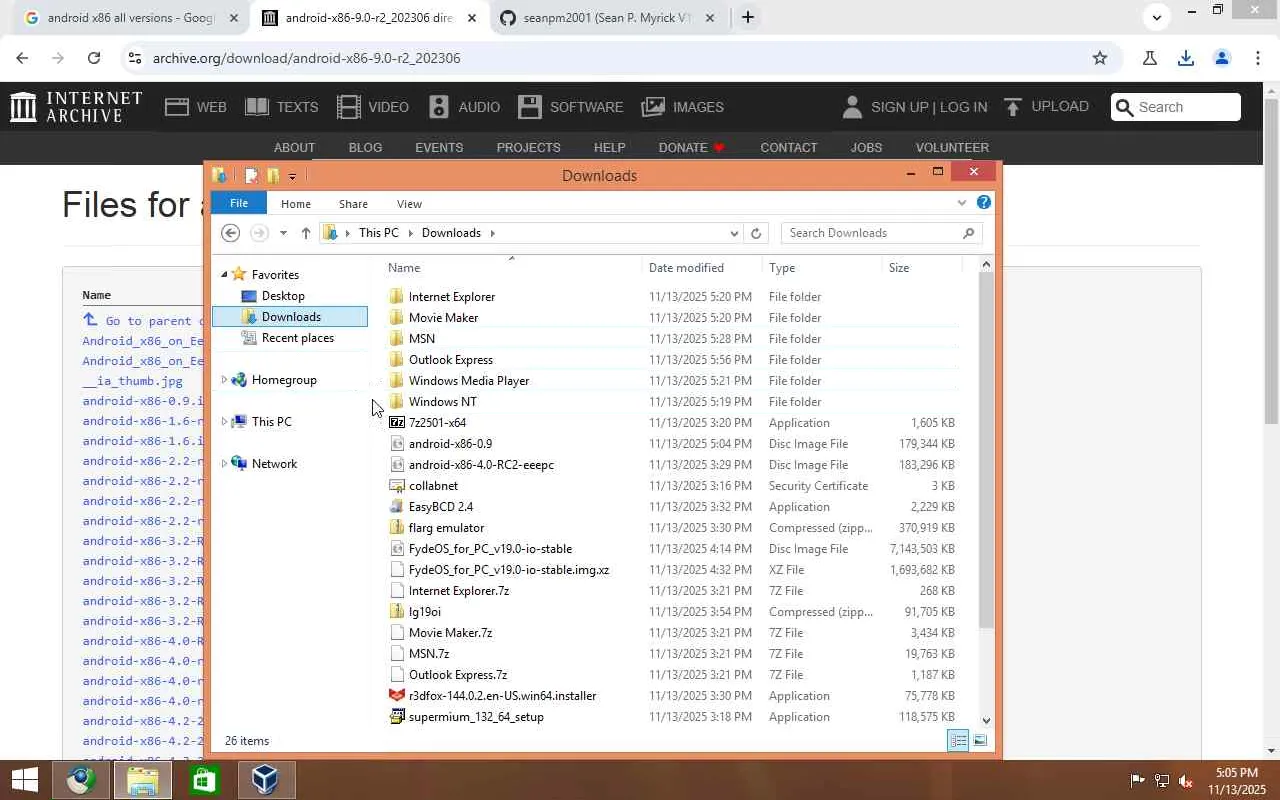
Task: Open the Home ribbon tab
Action: click(296, 204)
